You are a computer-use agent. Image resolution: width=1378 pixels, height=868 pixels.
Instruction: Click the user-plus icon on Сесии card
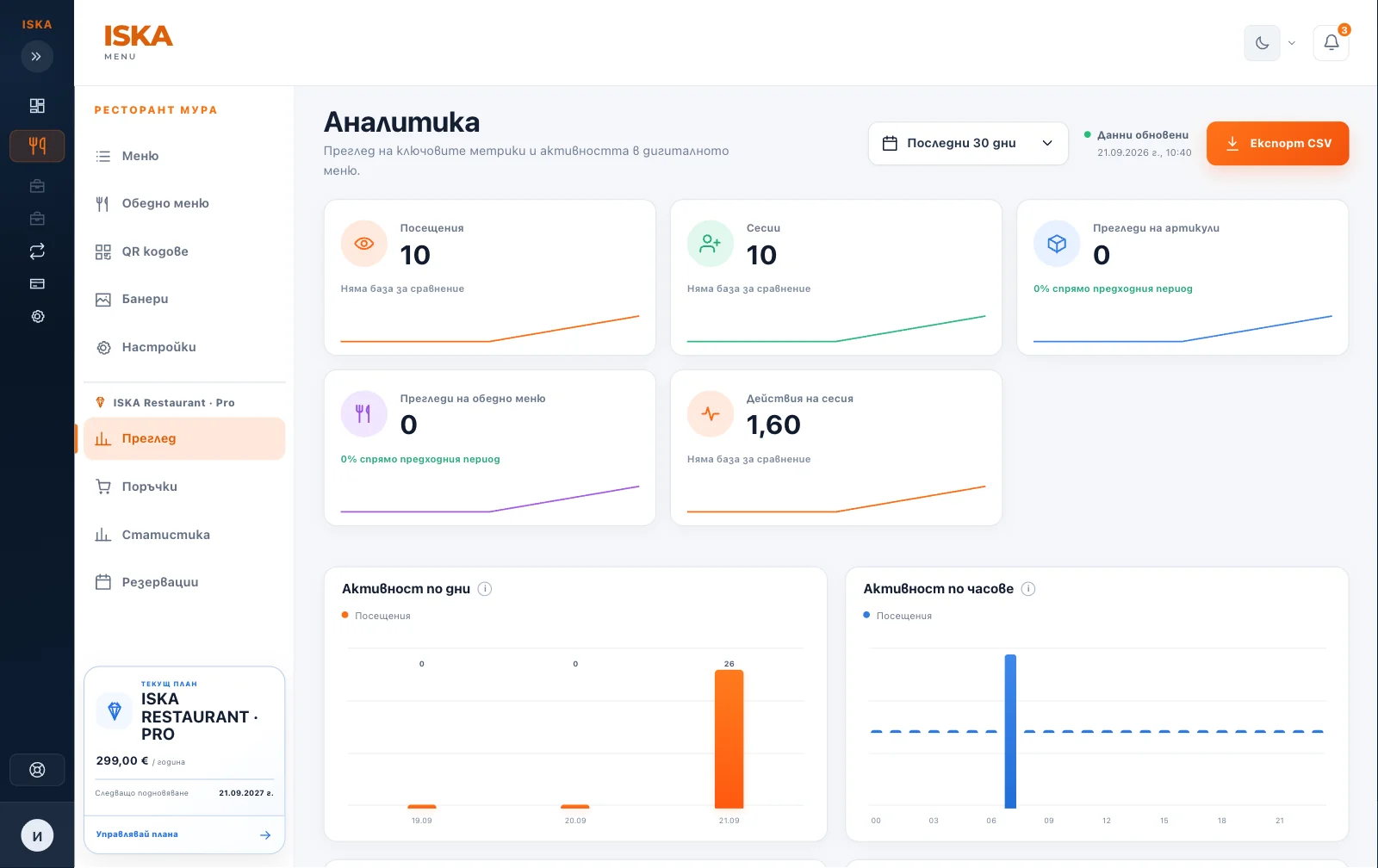(x=711, y=244)
